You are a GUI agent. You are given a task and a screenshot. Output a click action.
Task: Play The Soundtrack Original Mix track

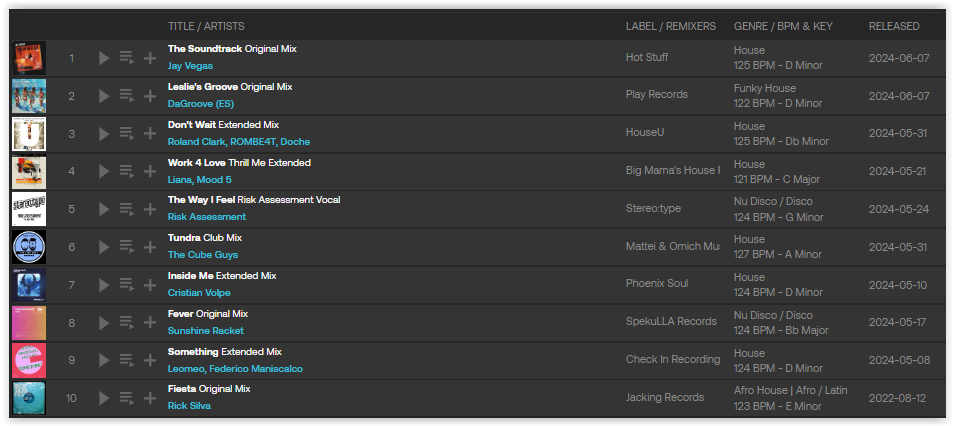click(104, 58)
